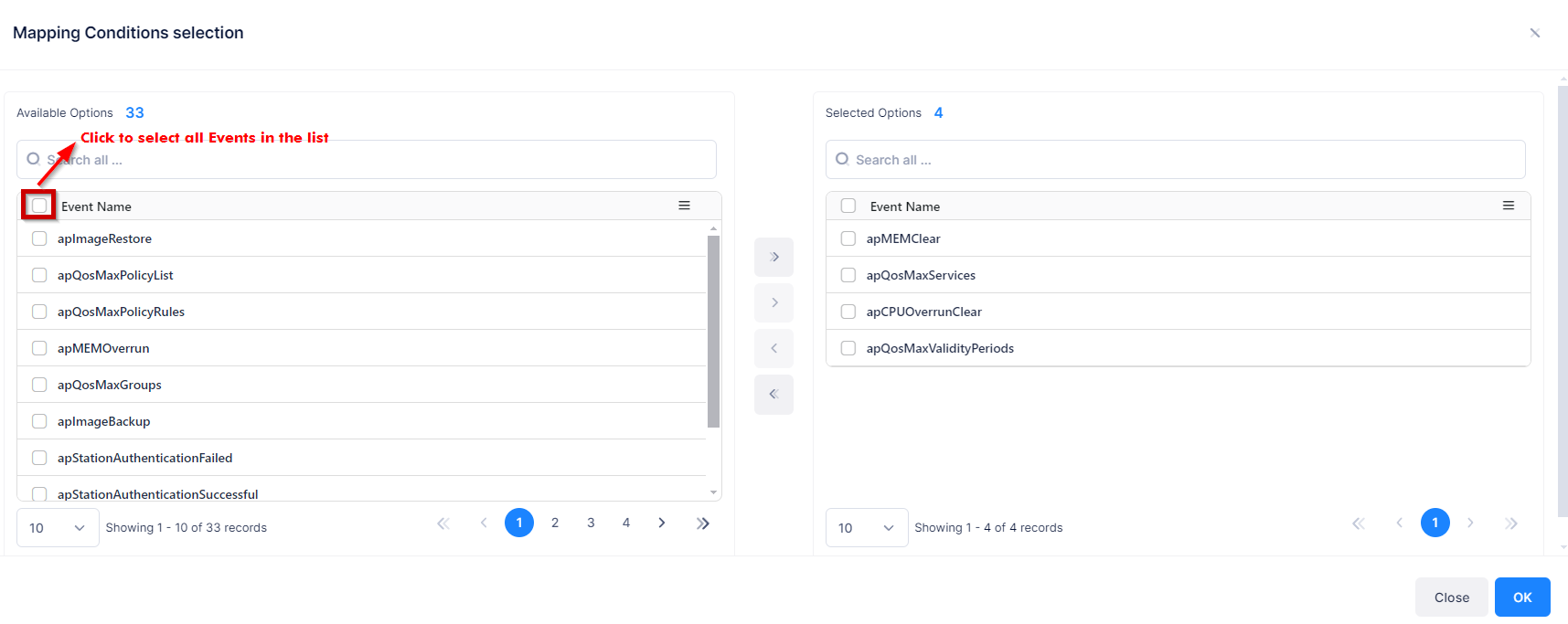Open the Available Options column menu icon
Viewport: 1568px width, 624px height.
[x=684, y=206]
